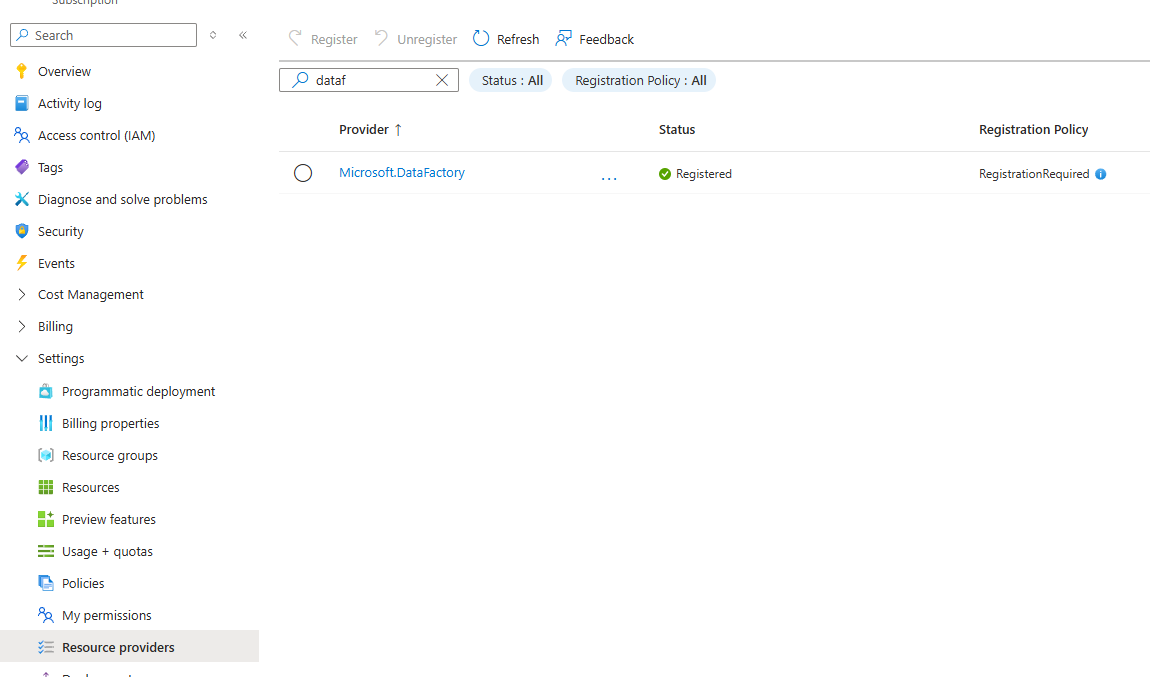
Task: Collapse the Settings section
Action: coord(61,358)
